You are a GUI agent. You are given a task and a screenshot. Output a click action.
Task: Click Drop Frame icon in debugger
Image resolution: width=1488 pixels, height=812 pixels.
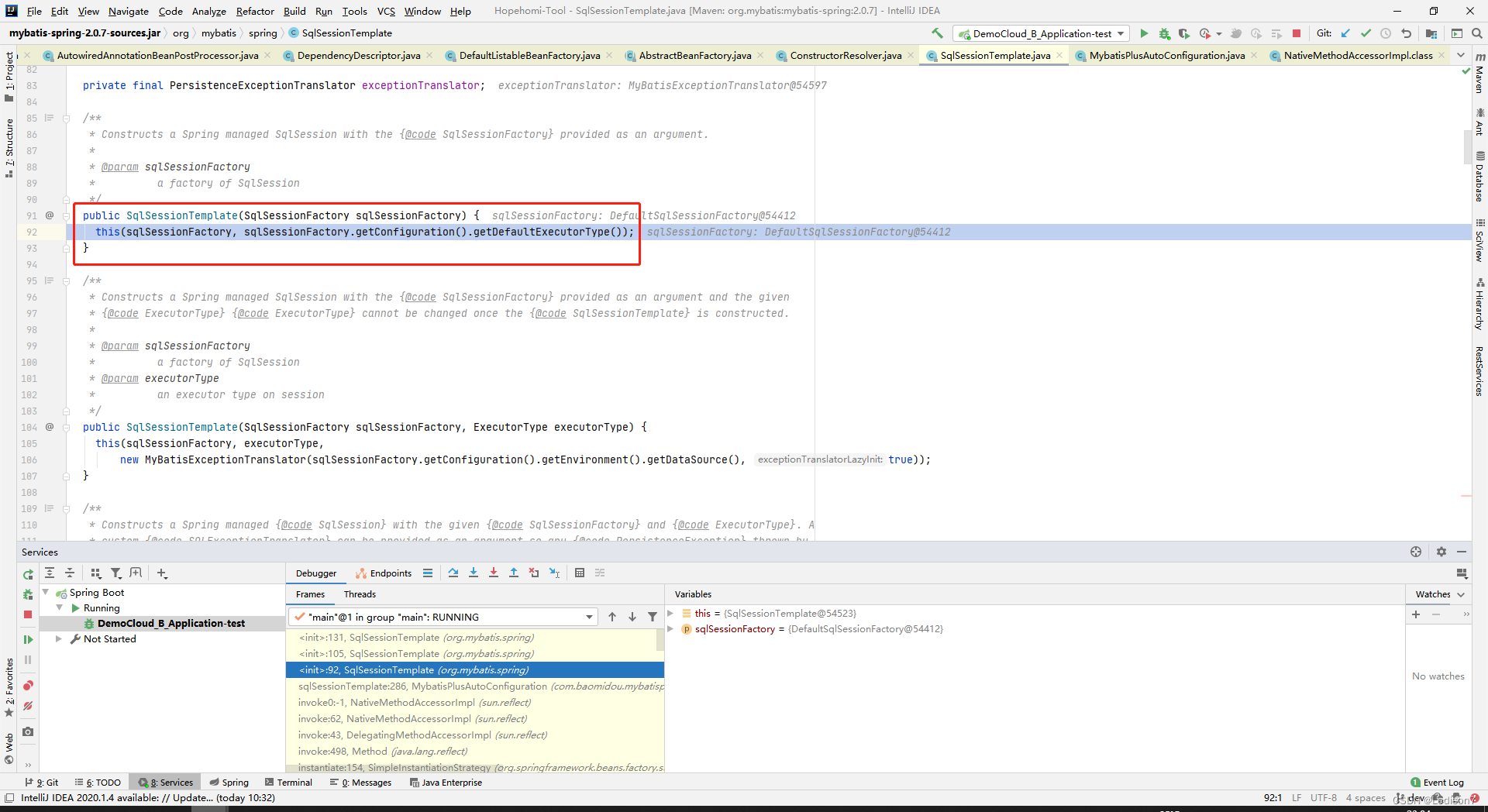534,573
